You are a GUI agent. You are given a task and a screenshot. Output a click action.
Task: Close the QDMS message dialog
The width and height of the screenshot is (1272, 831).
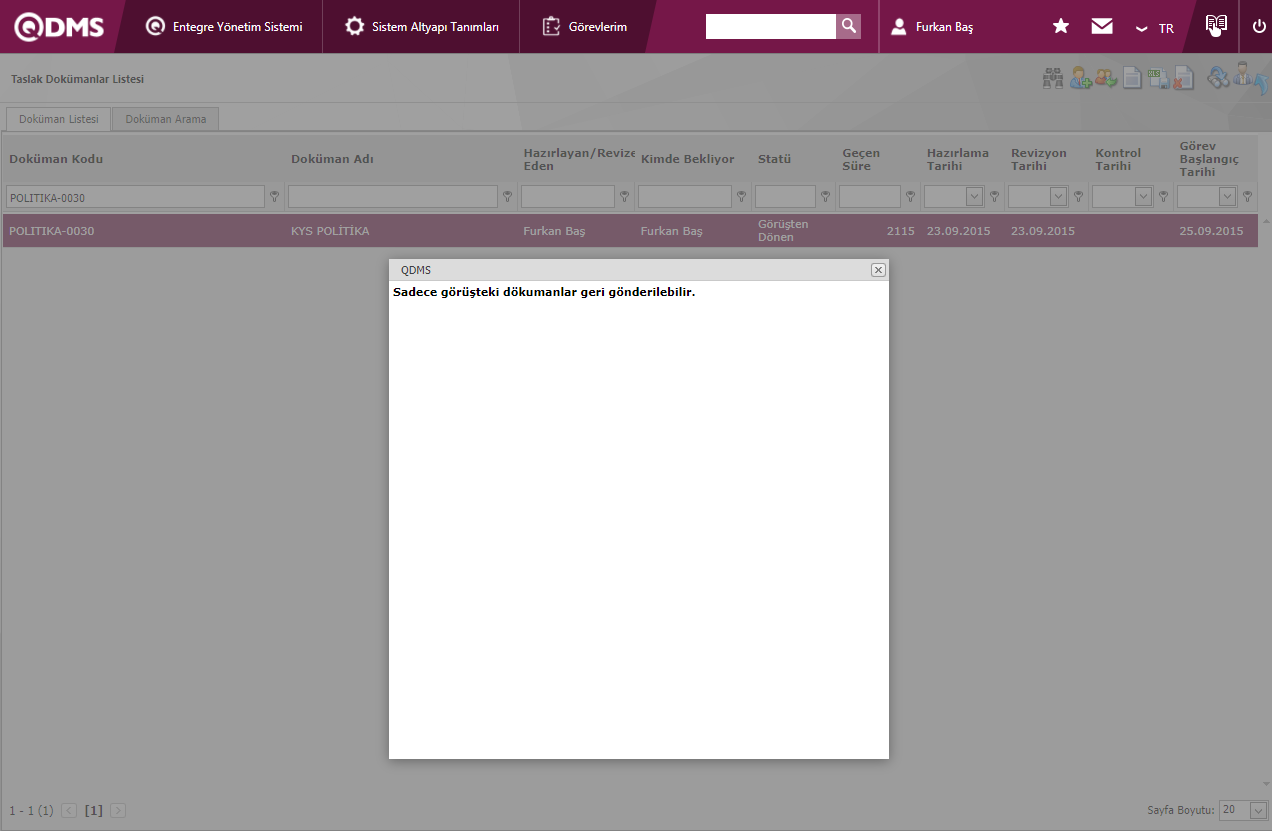tap(878, 270)
